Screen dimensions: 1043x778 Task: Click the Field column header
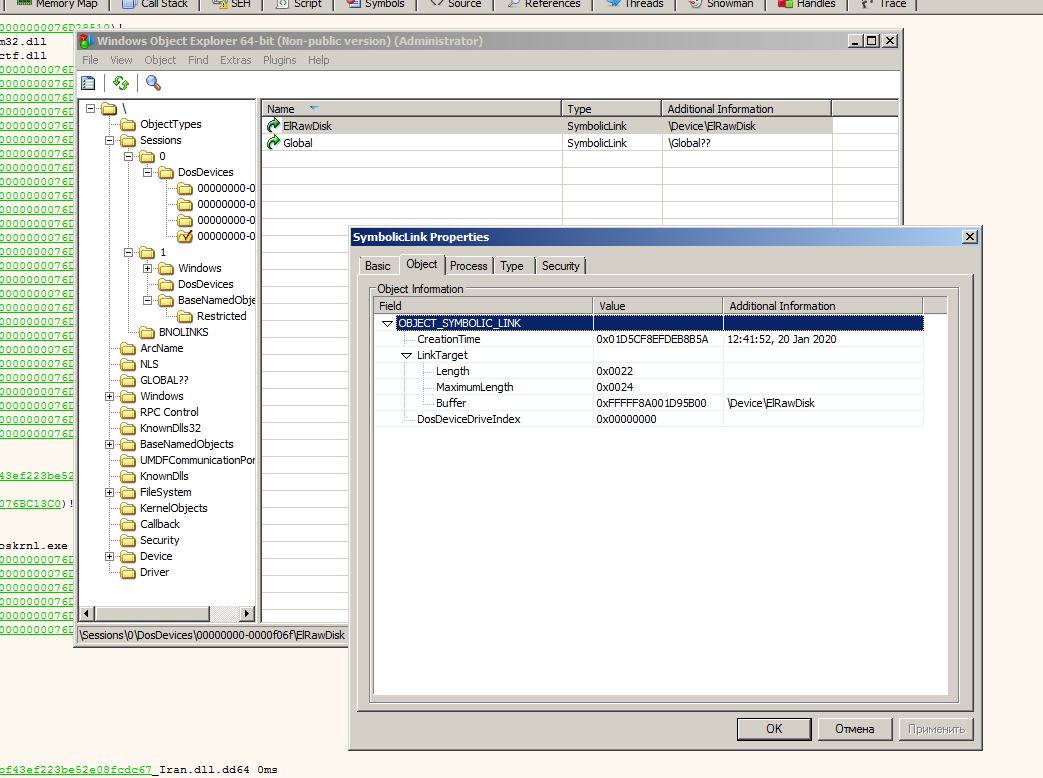coord(484,306)
